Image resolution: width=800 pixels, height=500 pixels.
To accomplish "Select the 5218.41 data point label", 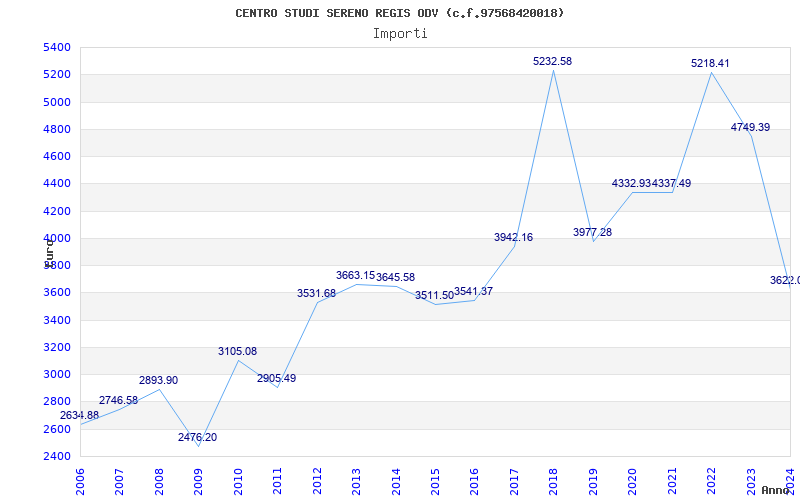I will click(710, 63).
